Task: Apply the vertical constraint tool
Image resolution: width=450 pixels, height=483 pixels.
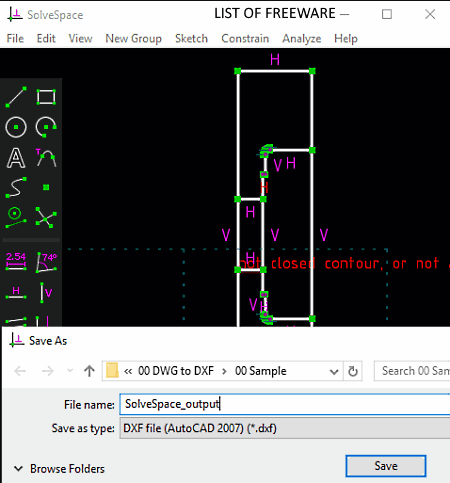Action: pos(46,292)
